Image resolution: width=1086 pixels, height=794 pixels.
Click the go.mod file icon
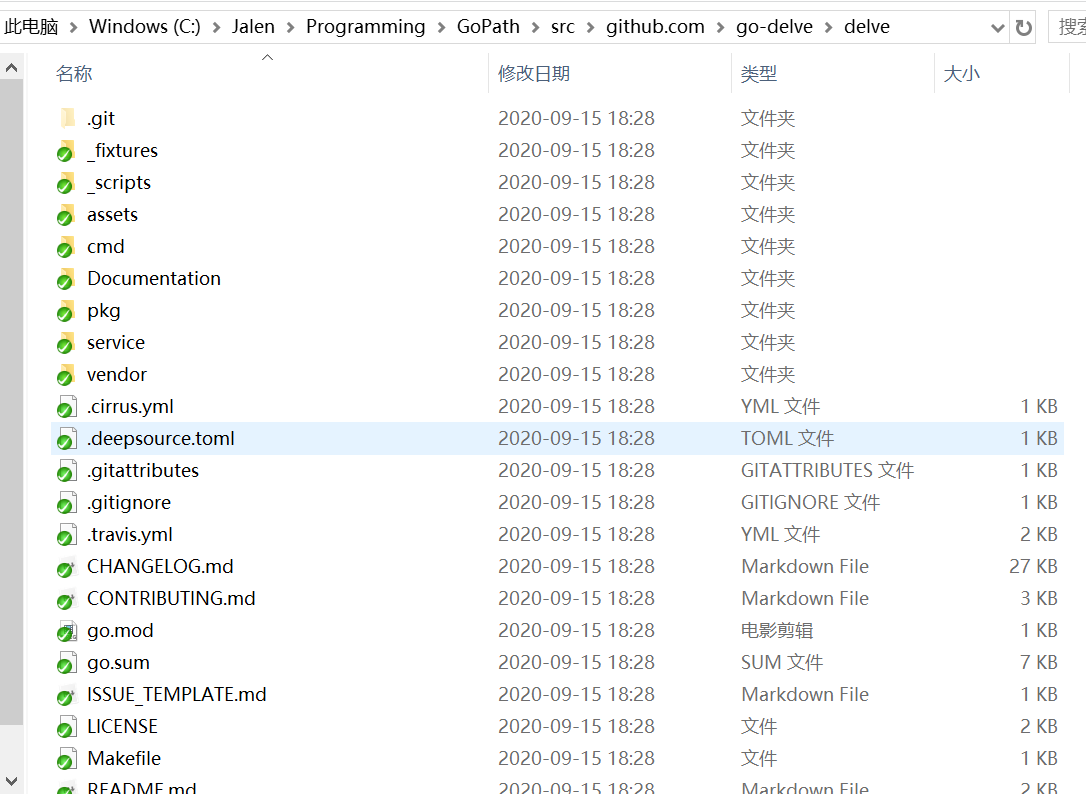[67, 631]
